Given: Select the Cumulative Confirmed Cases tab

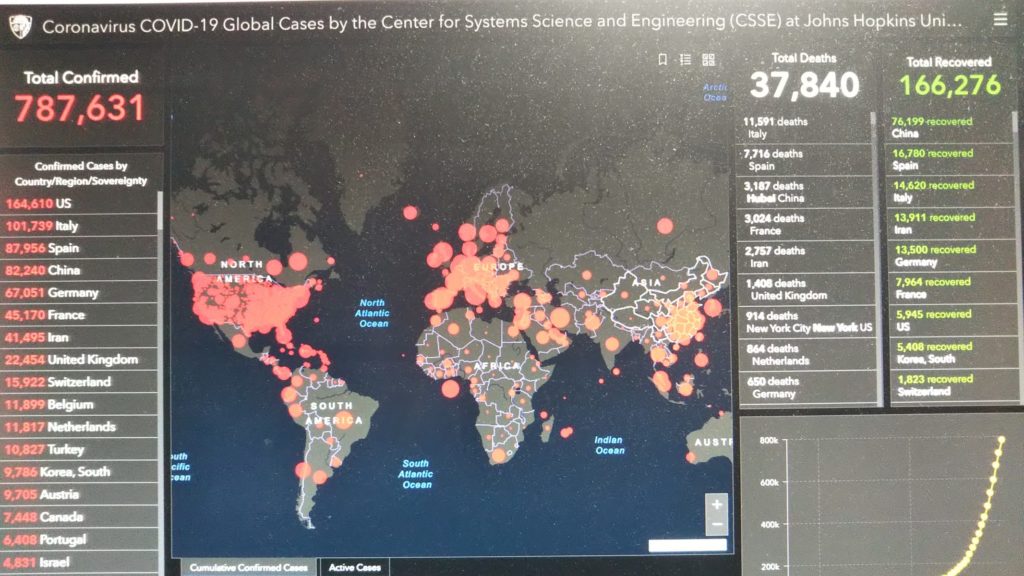Looking at the screenshot, I should coord(249,567).
